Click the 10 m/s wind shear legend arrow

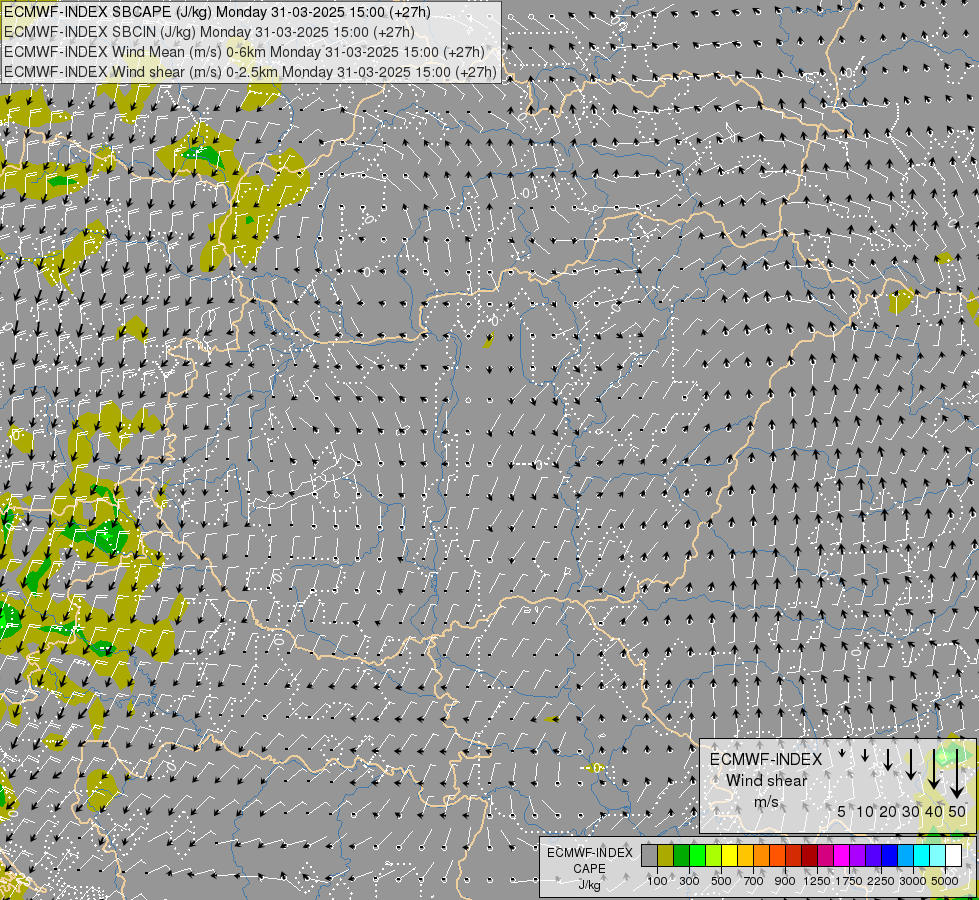click(865, 756)
